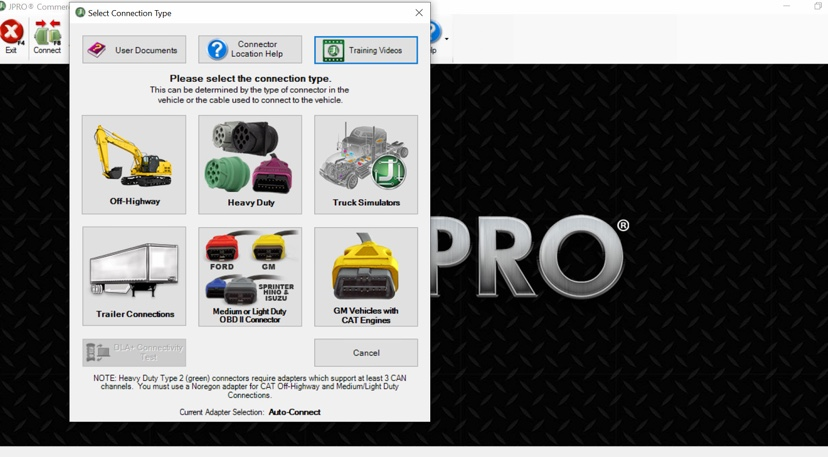This screenshot has width=828, height=457.
Task: Select the Off-Highway connection type
Action: [134, 165]
